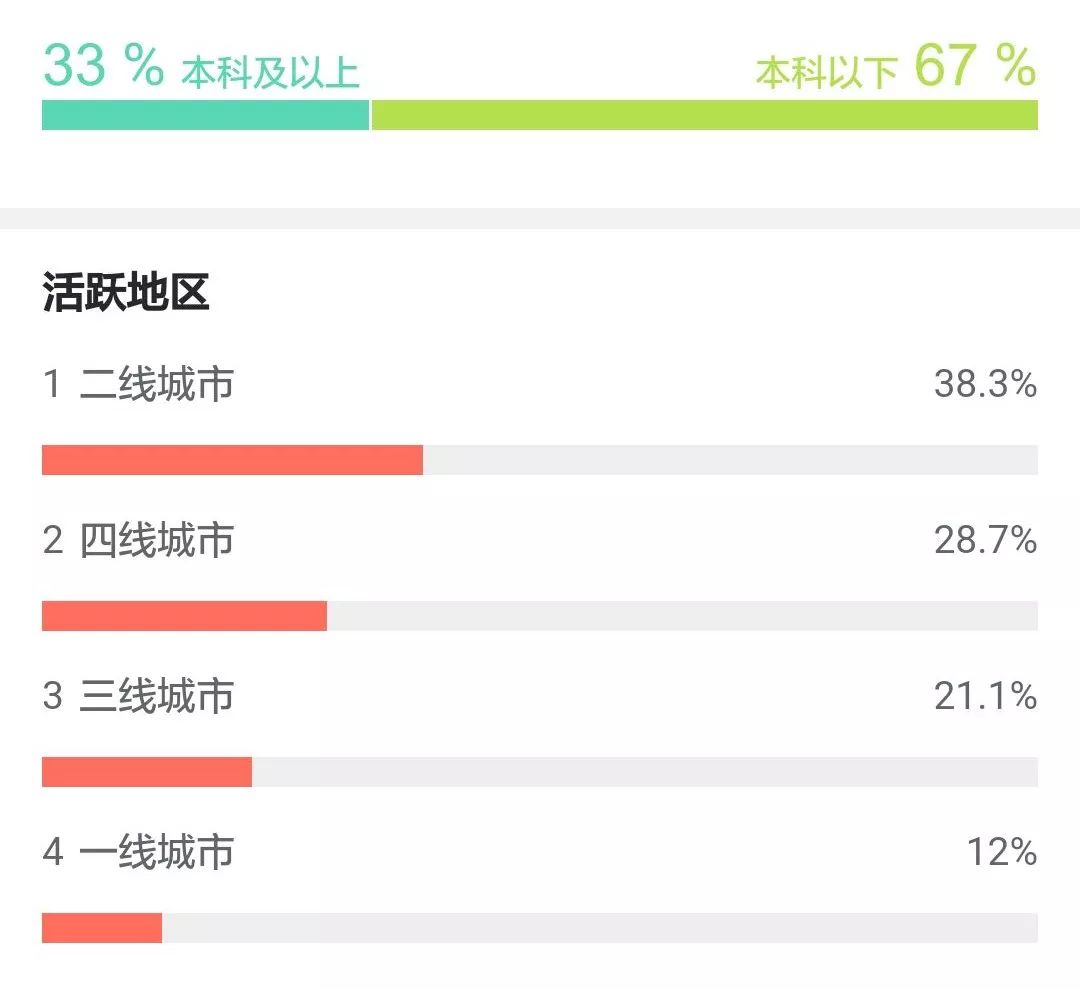Viewport: 1080px width, 989px height.
Task: Click the gray divider above 活跃地区
Action: (540, 218)
